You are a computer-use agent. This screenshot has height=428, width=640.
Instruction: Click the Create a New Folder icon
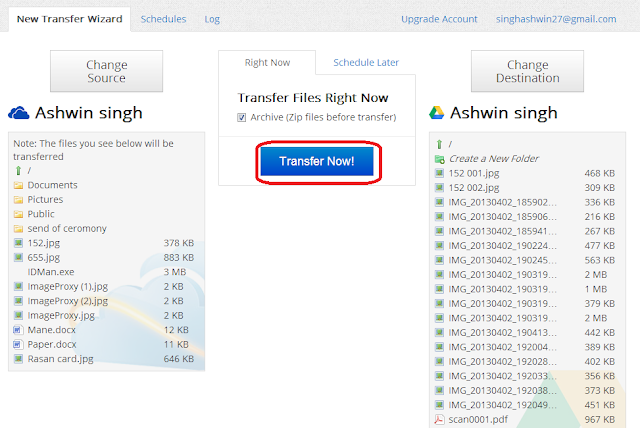(x=440, y=159)
